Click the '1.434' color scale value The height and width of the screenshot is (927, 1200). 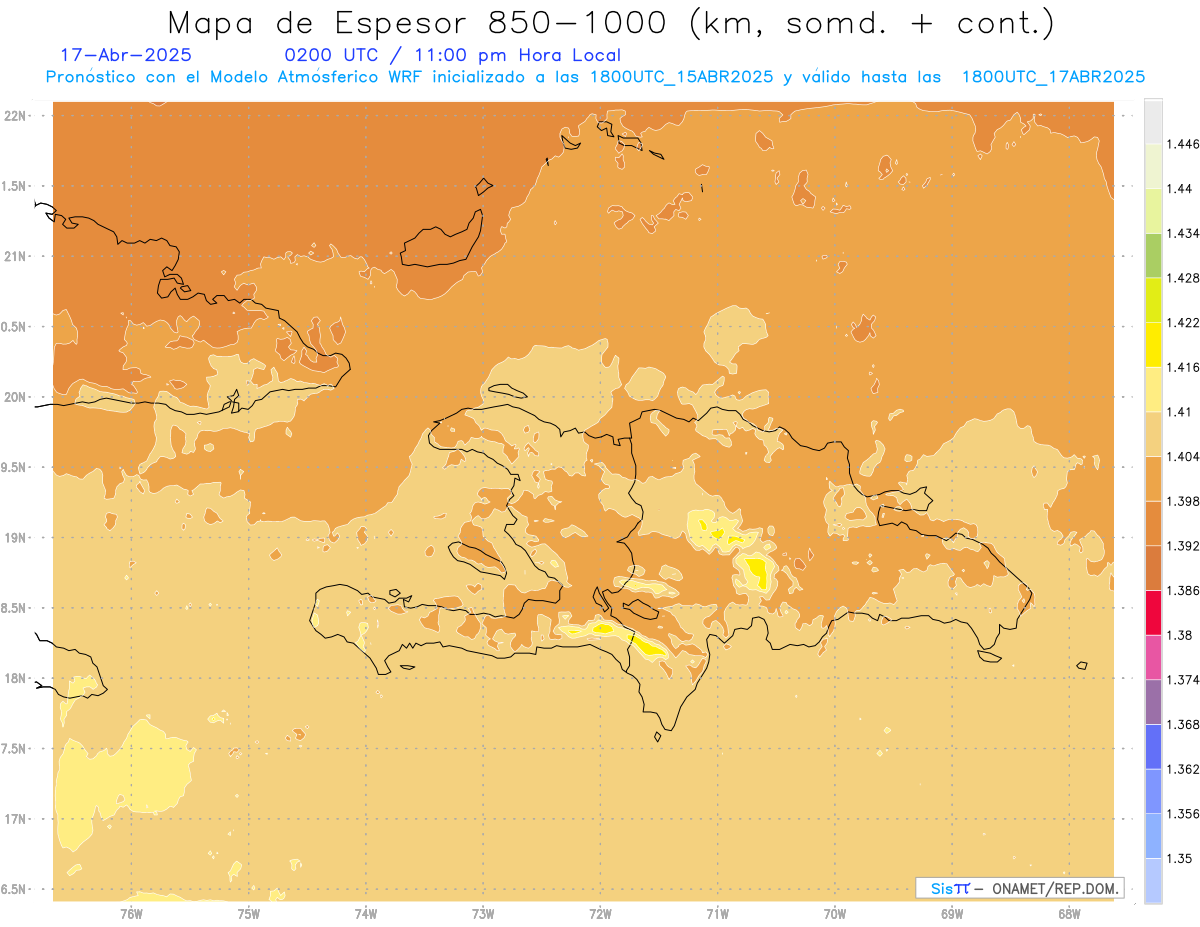click(x=1182, y=233)
